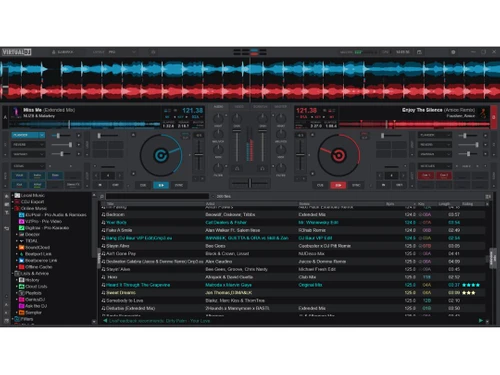Click the crossfader slider handle

click(x=250, y=183)
